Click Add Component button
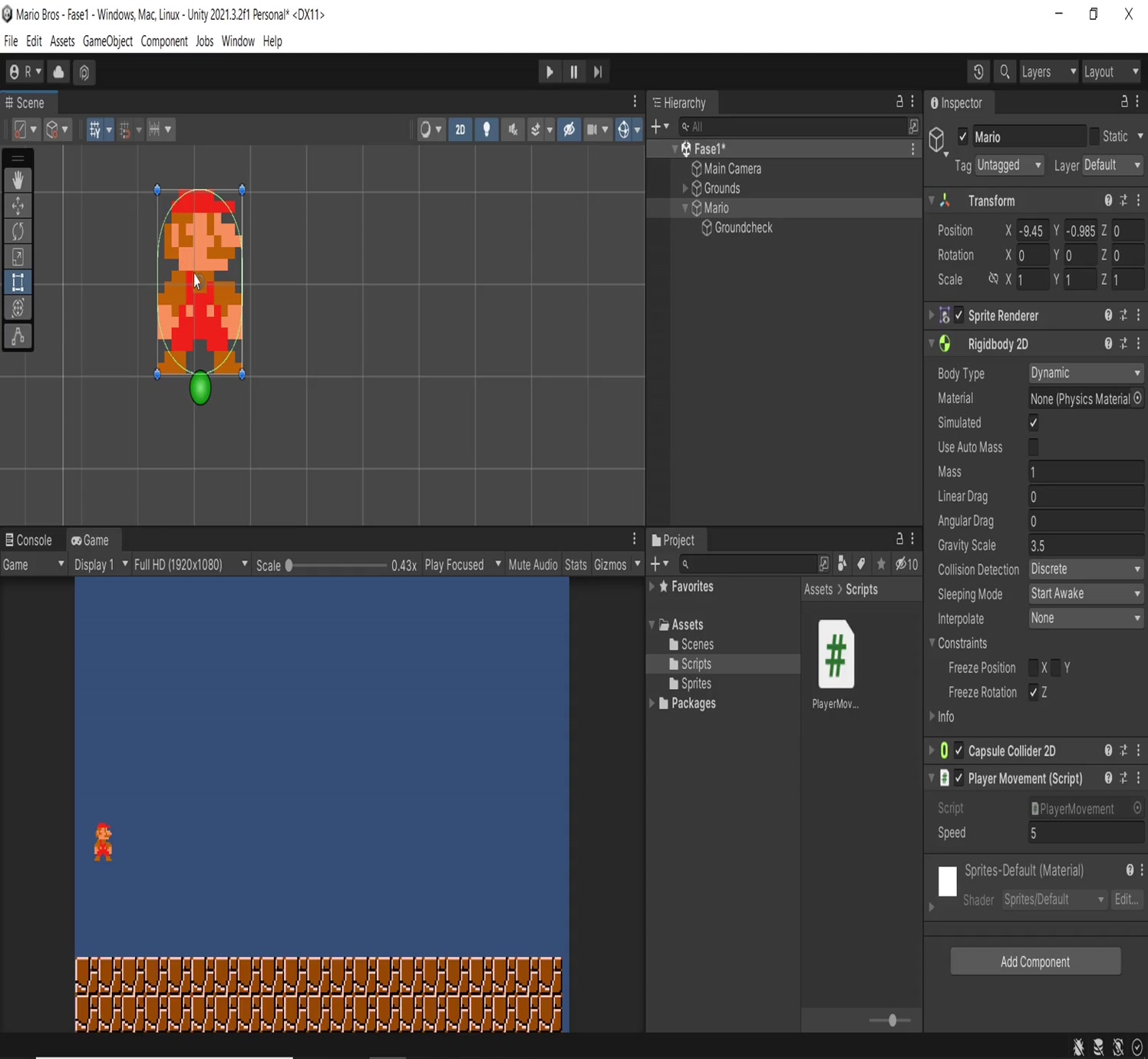The width and height of the screenshot is (1148, 1059). click(1035, 962)
